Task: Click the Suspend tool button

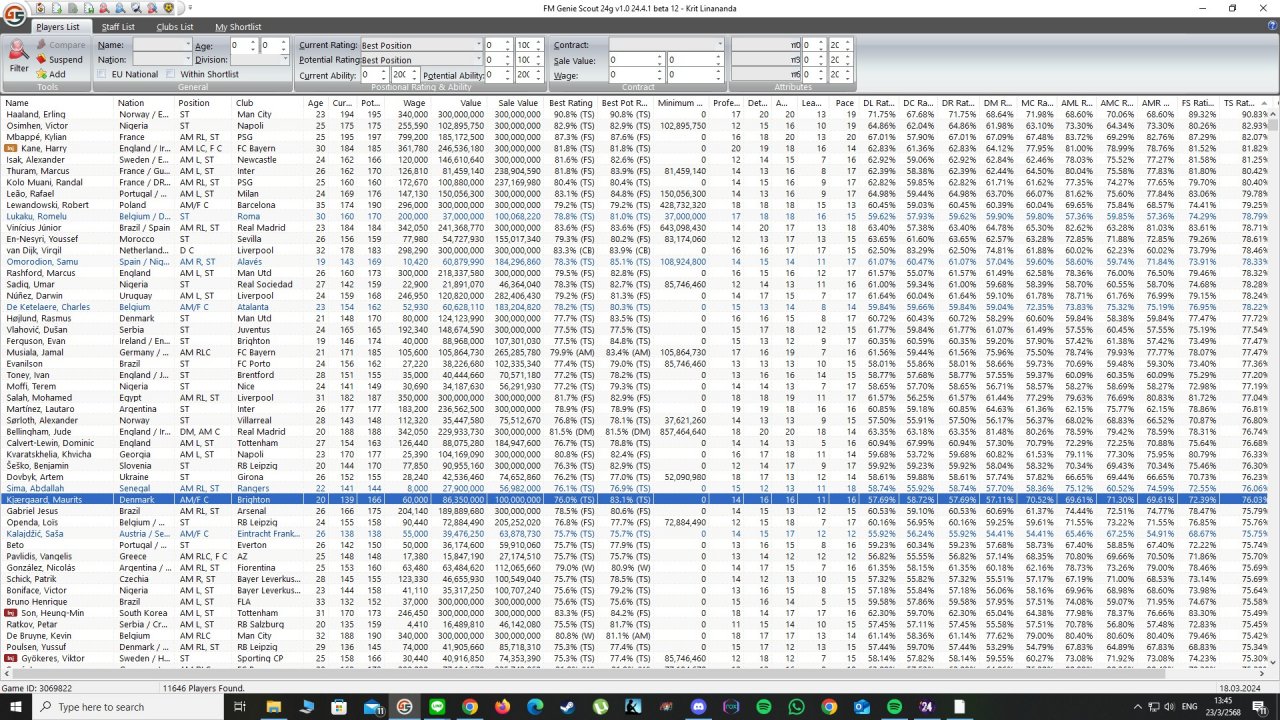Action: (59, 60)
